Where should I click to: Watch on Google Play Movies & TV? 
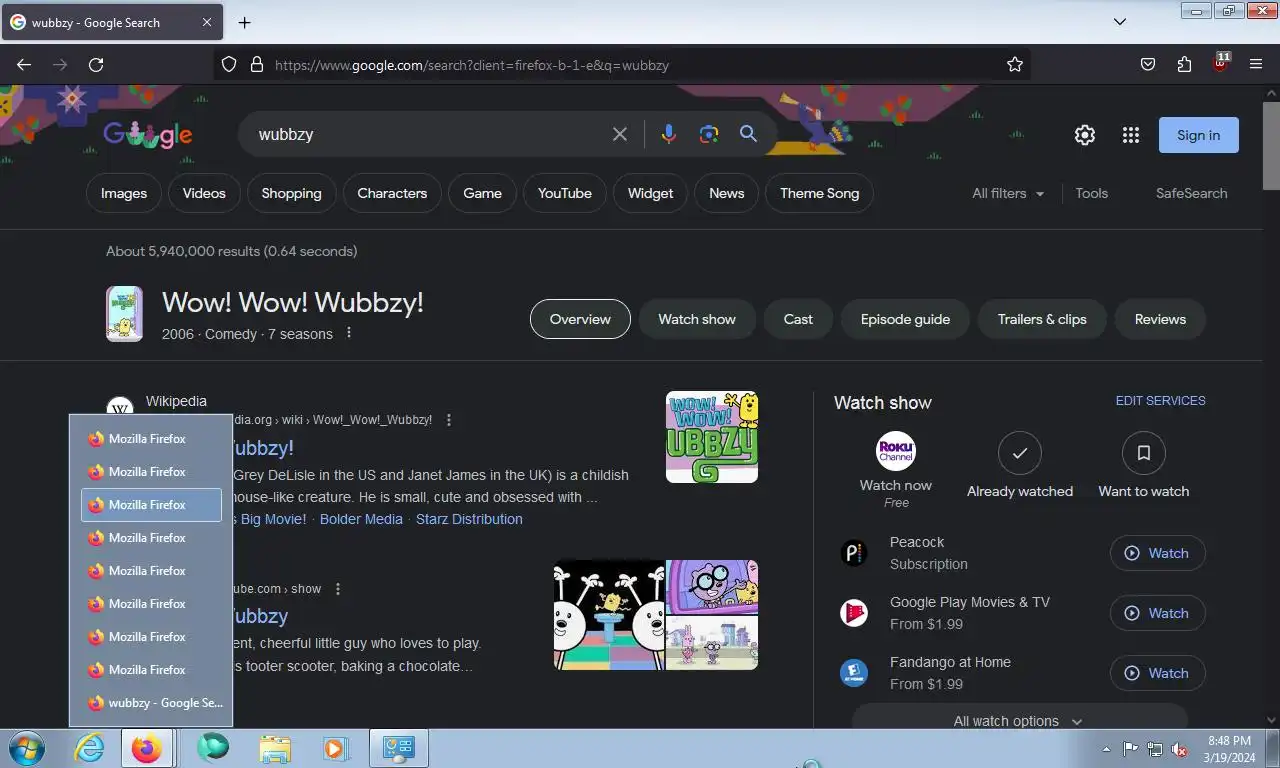coord(1157,613)
